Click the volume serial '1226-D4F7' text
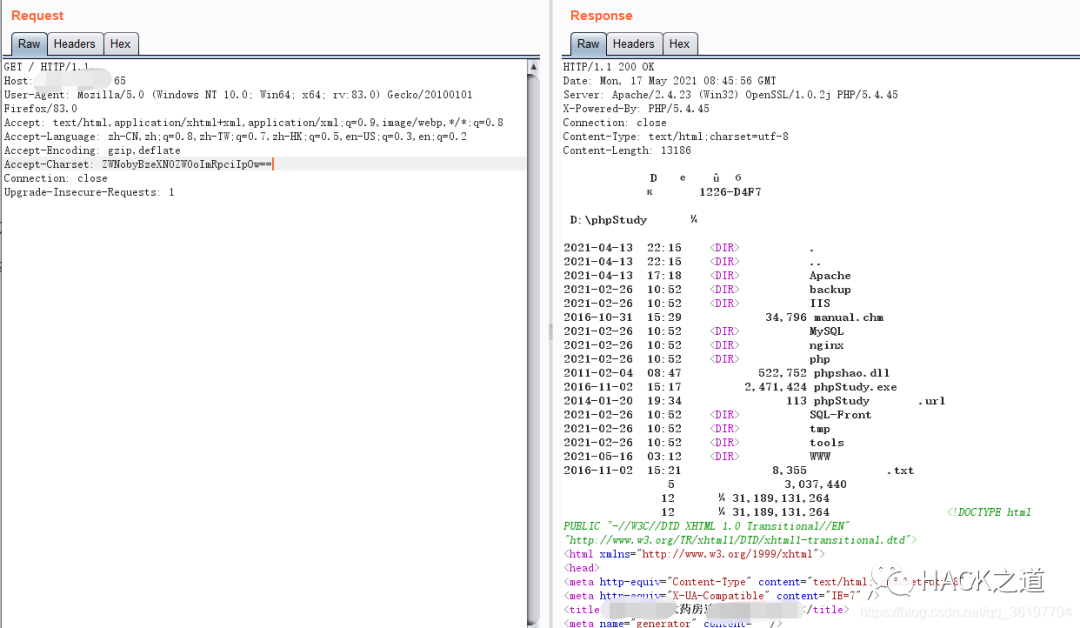Viewport: 1080px width, 628px height. (730, 192)
